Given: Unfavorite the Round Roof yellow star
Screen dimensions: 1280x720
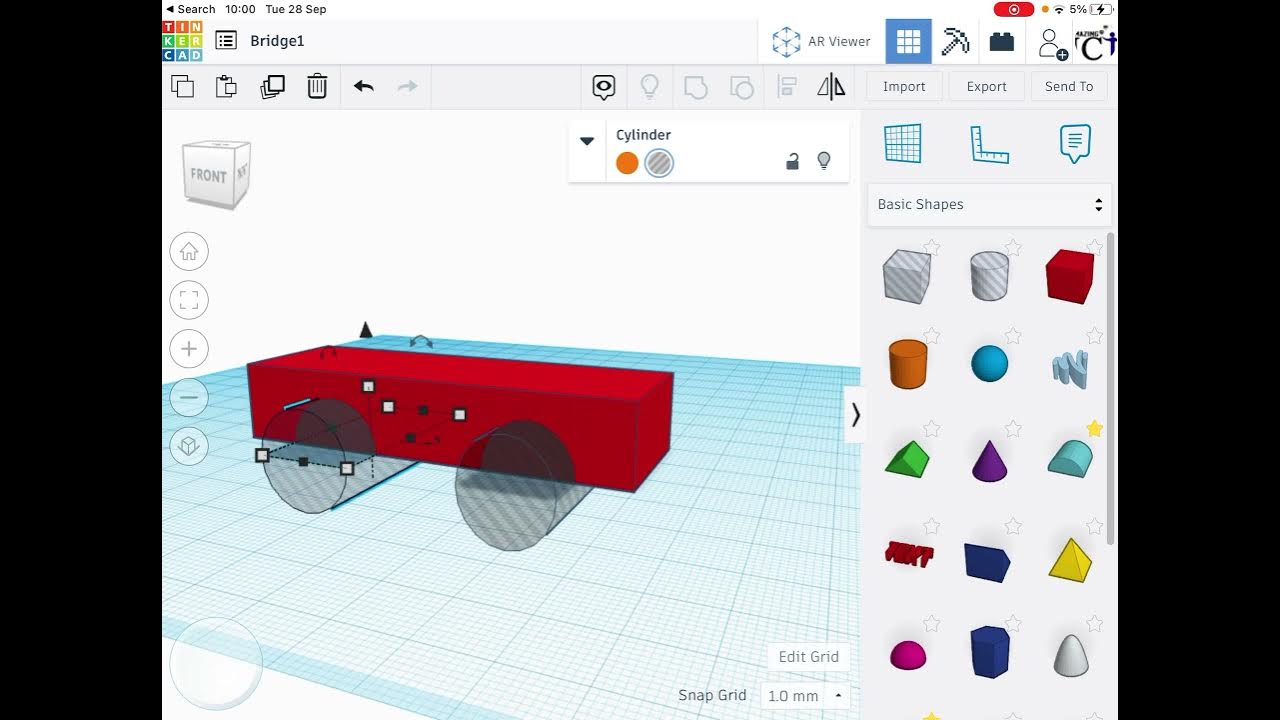Looking at the screenshot, I should (x=1094, y=429).
